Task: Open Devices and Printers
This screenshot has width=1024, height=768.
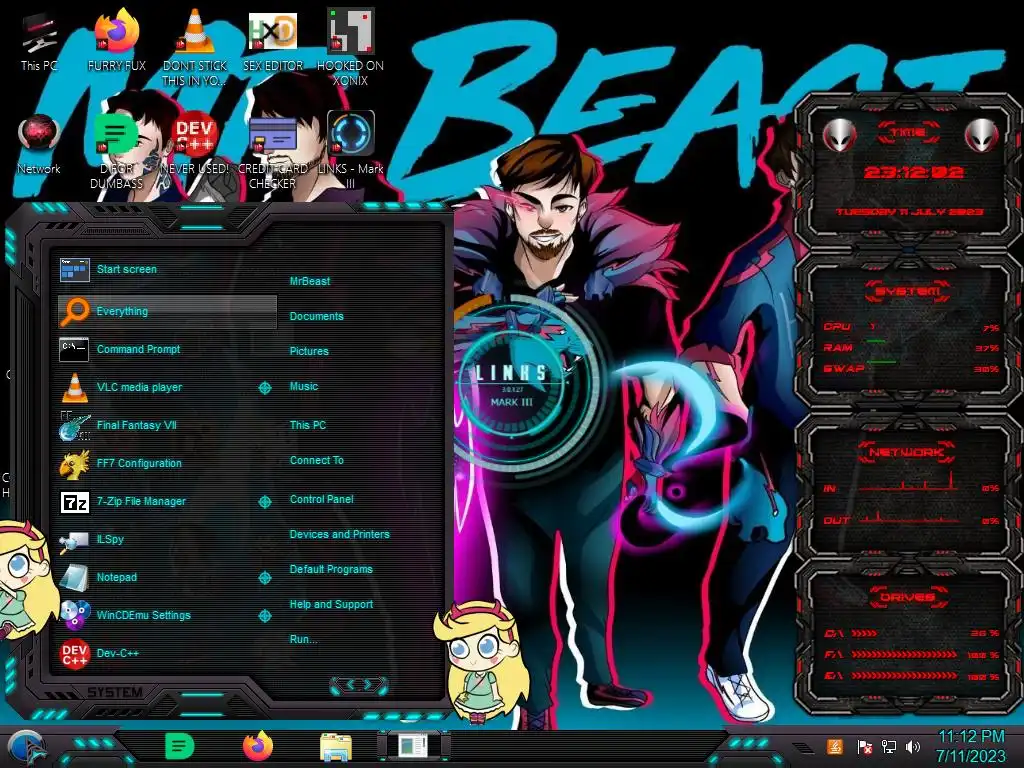Action: click(340, 534)
